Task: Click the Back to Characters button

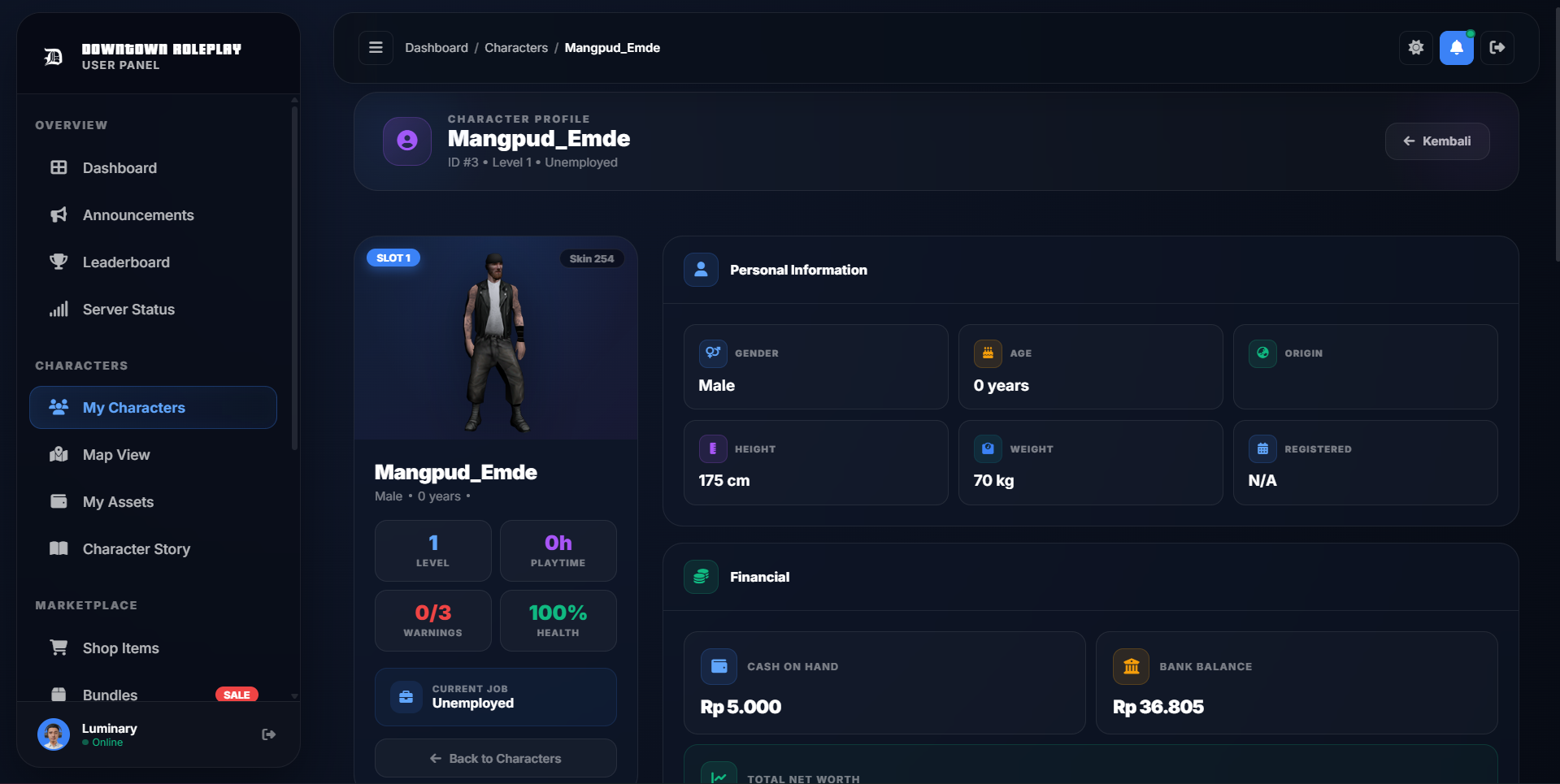Action: (496, 758)
